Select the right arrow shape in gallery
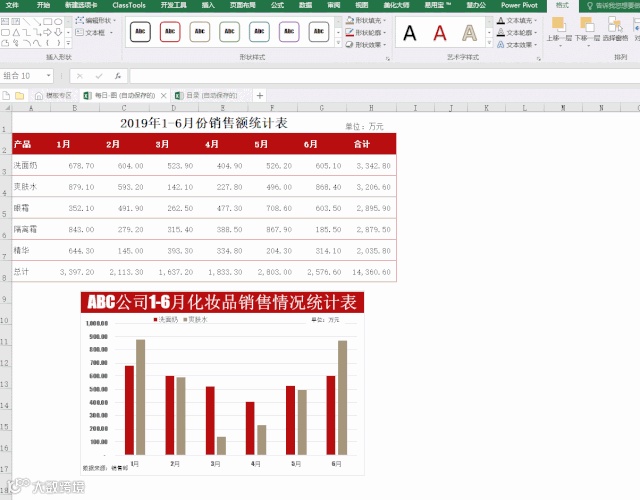Image resolution: width=640 pixels, height=500 pixels. pyautogui.click(x=48, y=32)
